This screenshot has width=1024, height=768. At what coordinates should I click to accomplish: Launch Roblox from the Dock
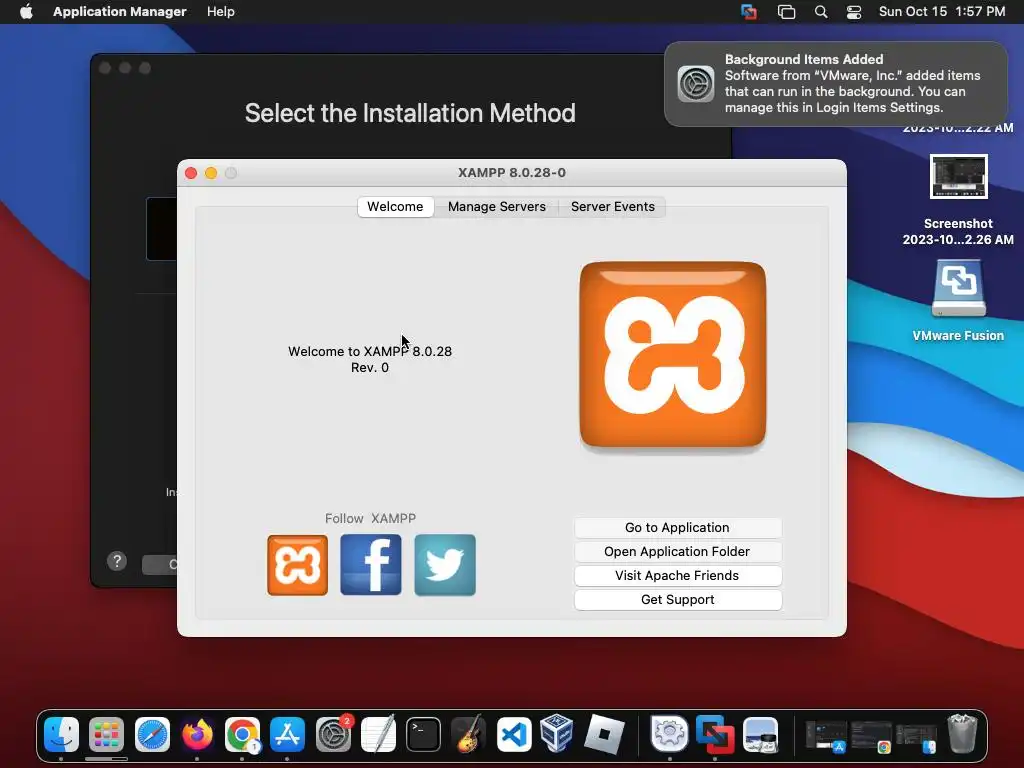click(x=604, y=735)
